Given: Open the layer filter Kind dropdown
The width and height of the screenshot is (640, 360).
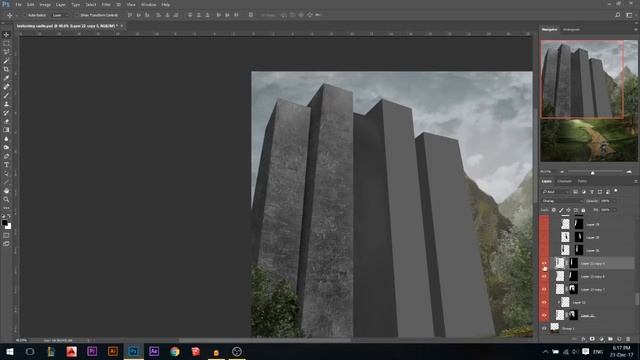Looking at the screenshot, I should point(556,192).
